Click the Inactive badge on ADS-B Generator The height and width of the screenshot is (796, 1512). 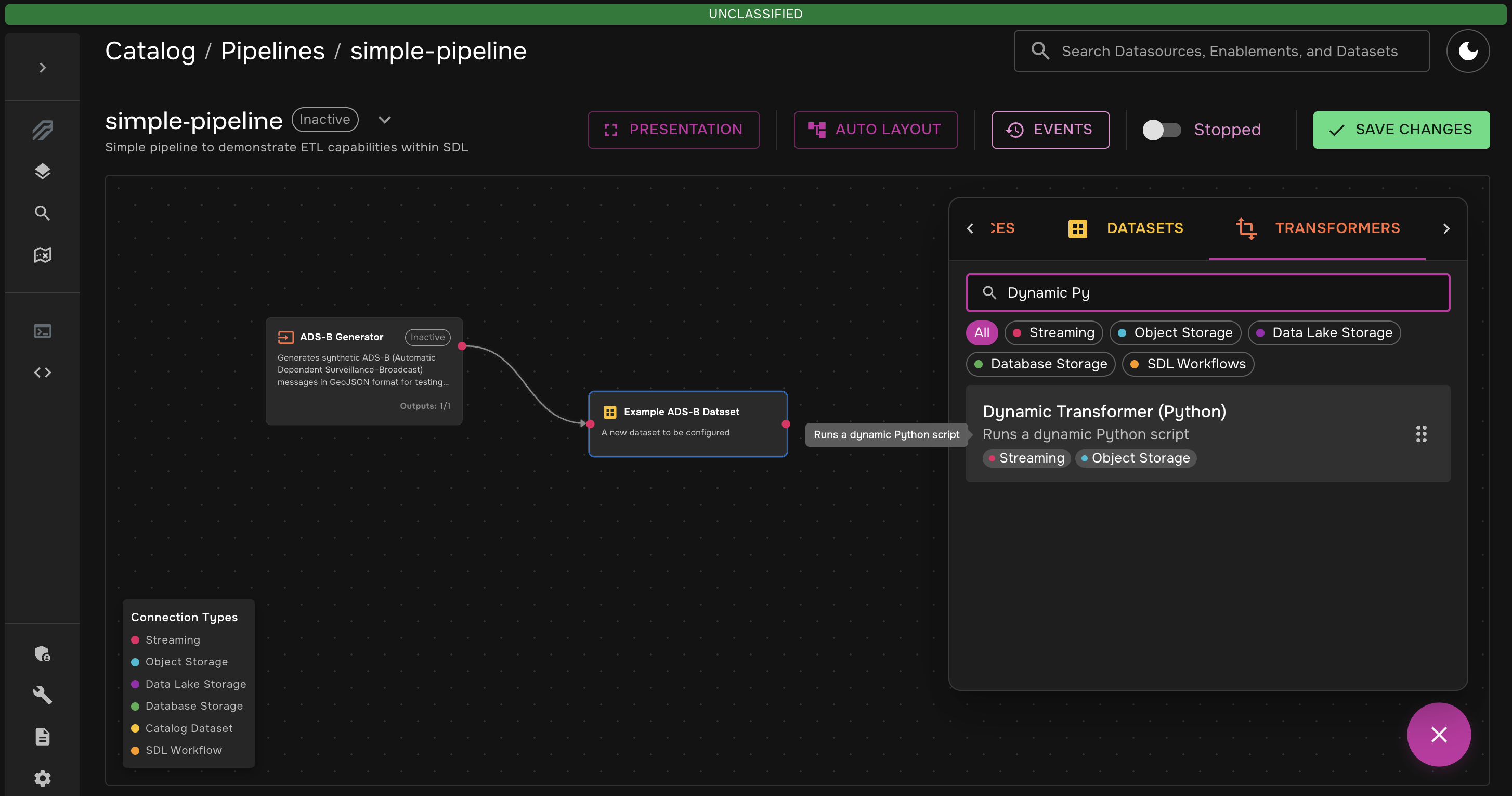[427, 337]
